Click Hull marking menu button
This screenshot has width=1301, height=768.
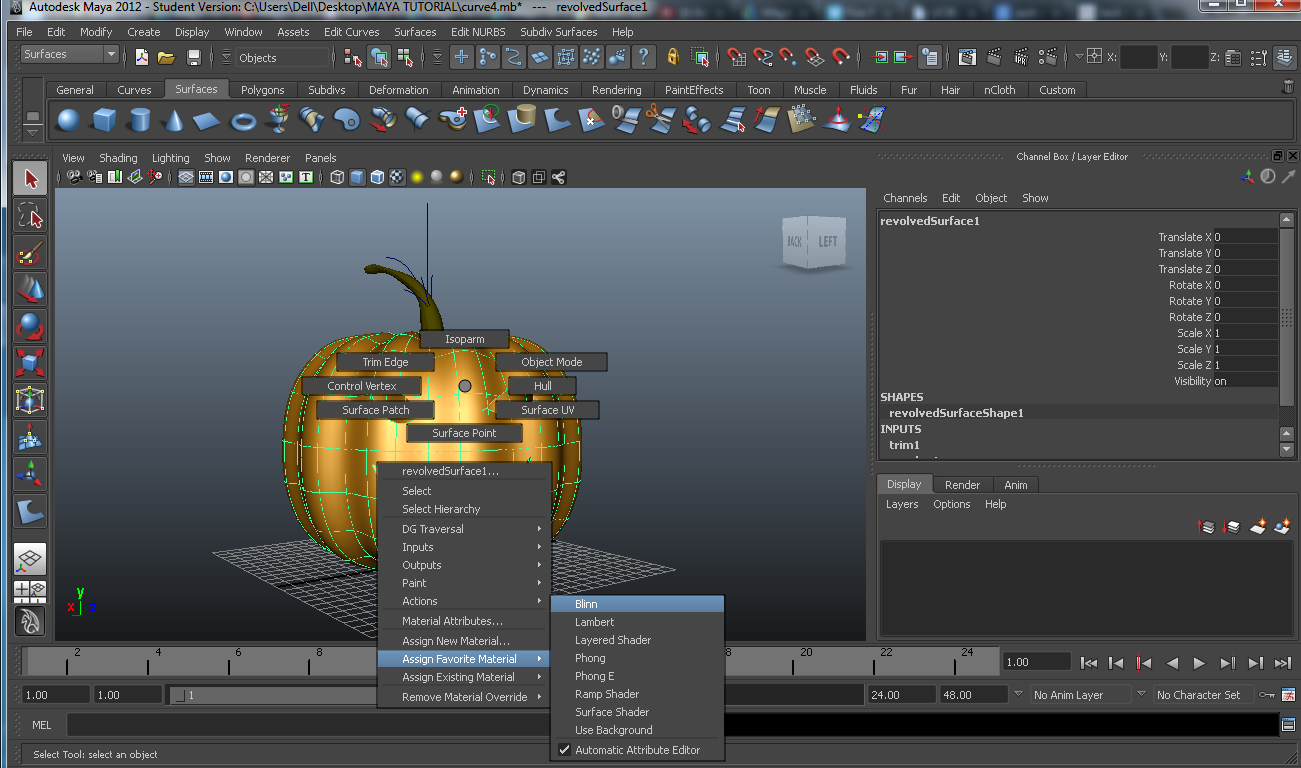[x=543, y=386]
